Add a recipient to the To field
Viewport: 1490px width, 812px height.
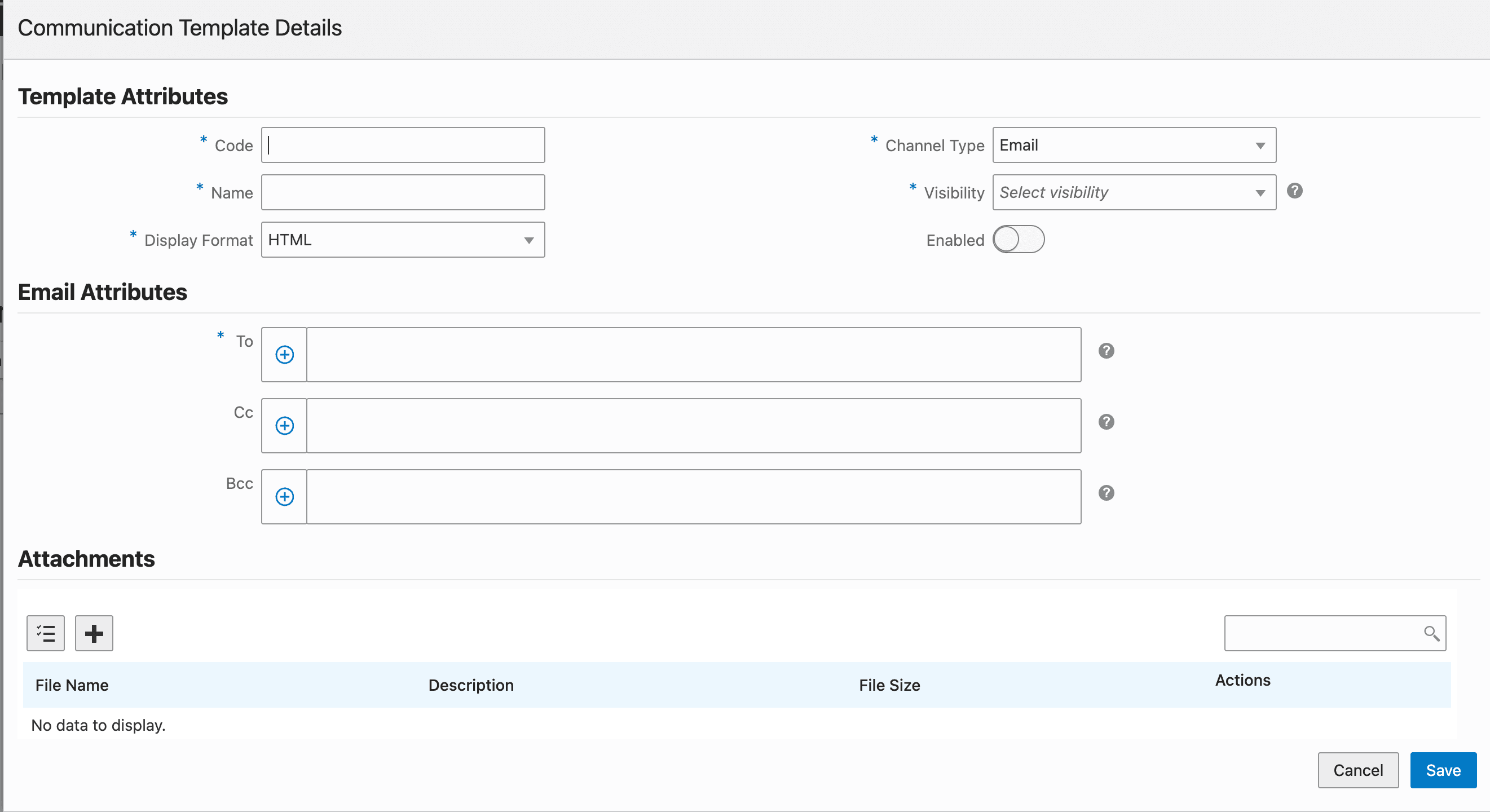(284, 355)
